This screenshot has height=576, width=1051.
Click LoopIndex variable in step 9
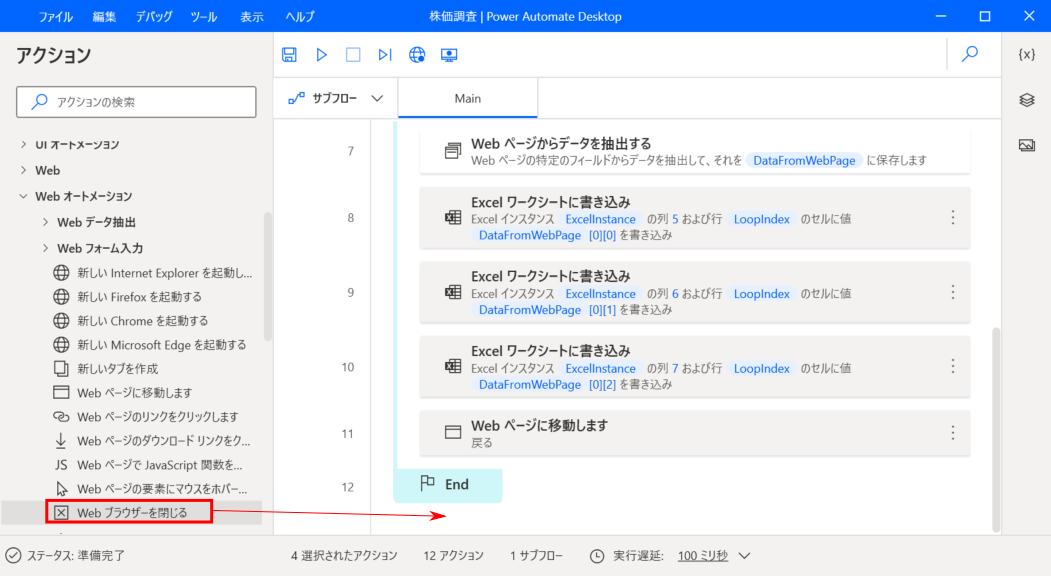click(761, 294)
